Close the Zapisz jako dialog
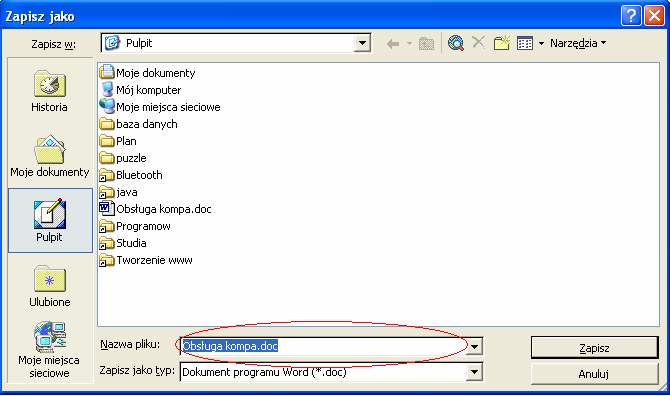The width and height of the screenshot is (670, 396). coord(654,16)
